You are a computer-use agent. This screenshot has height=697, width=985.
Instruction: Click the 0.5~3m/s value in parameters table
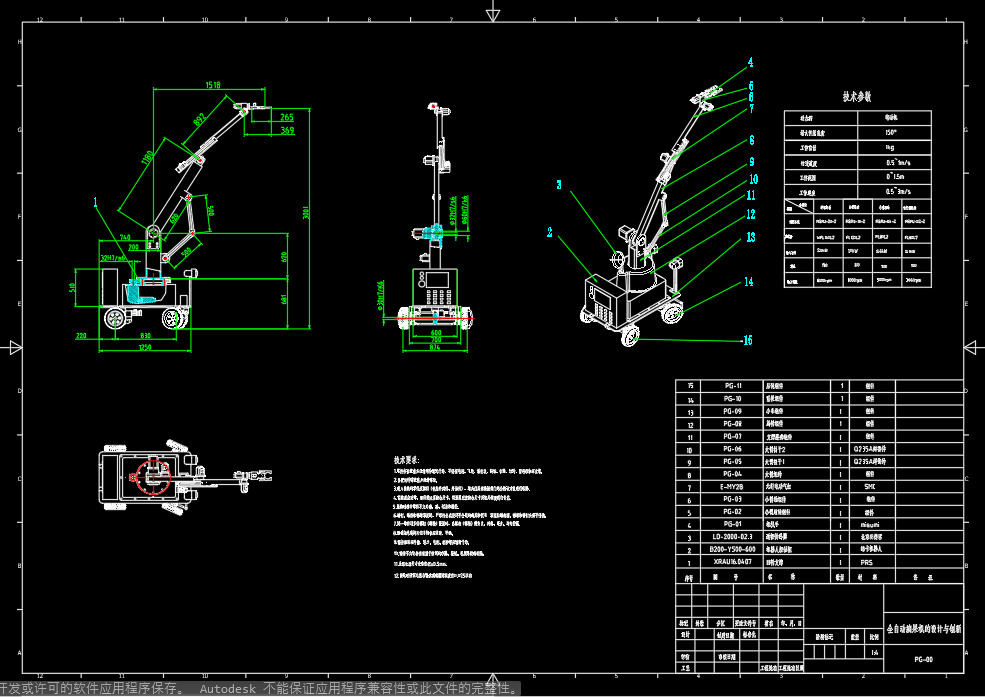[897, 192]
